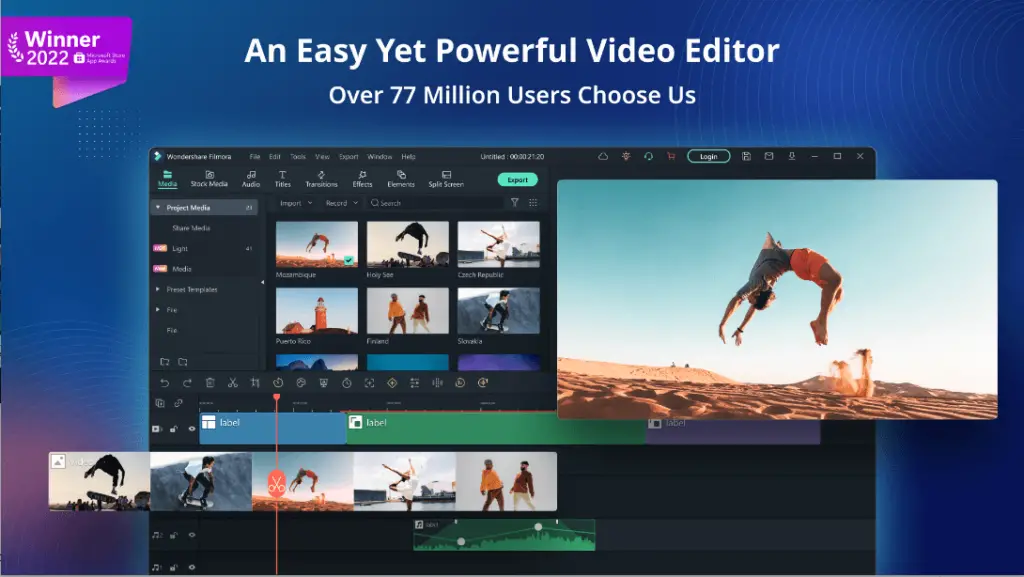
Task: Click the save project disk icon
Action: coord(746,157)
